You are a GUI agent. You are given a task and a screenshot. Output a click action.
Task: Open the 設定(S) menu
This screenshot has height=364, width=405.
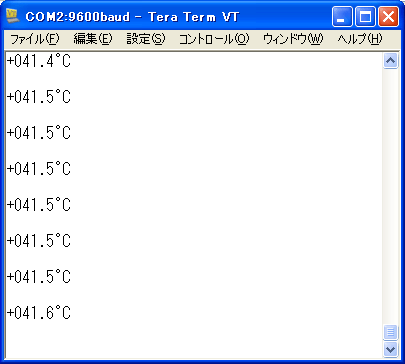(146, 39)
